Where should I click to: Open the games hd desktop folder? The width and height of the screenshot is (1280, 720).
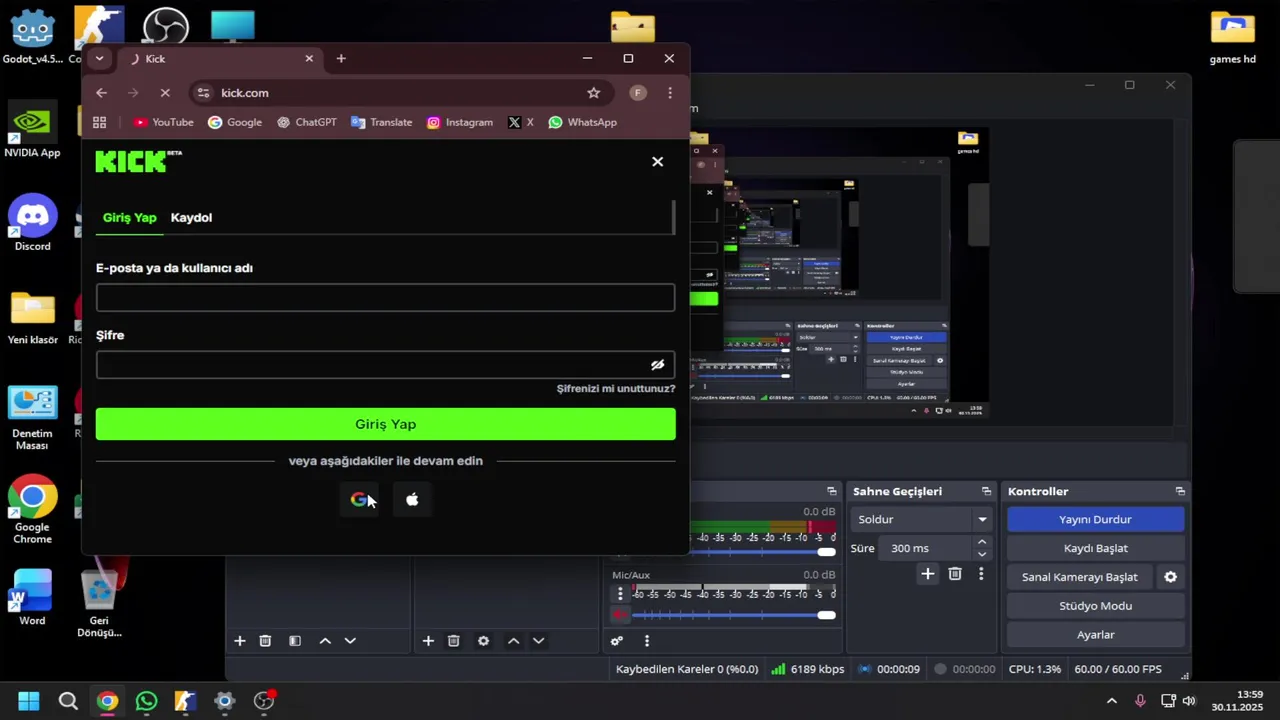coord(1232,37)
